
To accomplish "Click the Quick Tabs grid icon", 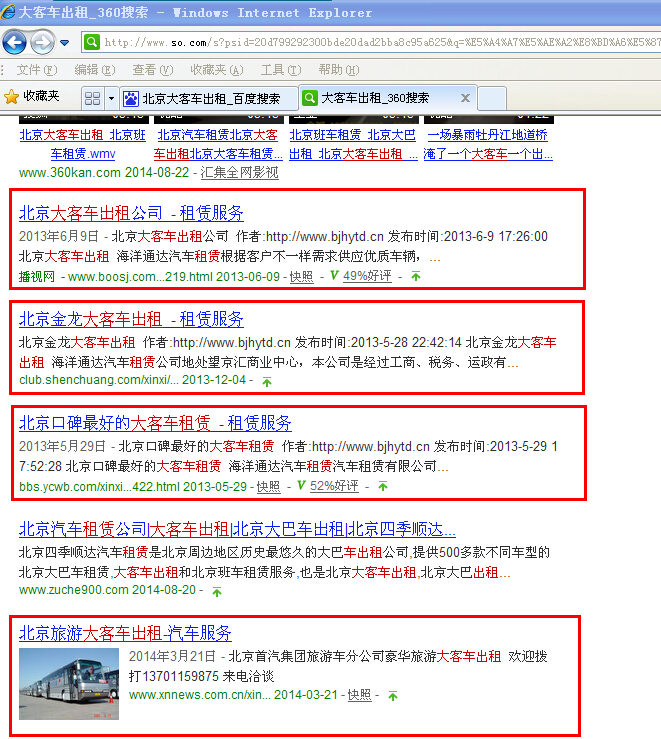I will pyautogui.click(x=92, y=99).
